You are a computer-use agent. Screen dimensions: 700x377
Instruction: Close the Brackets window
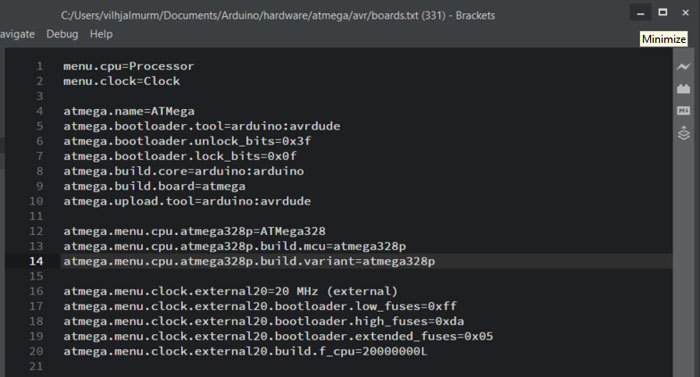tap(686, 13)
